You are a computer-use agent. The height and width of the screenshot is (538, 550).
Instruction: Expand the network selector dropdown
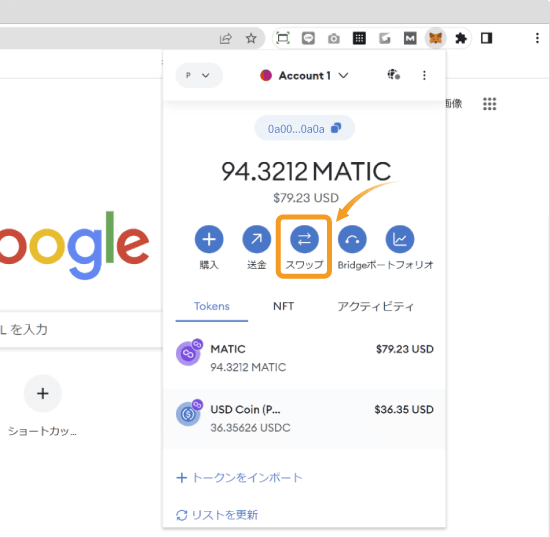pos(199,75)
